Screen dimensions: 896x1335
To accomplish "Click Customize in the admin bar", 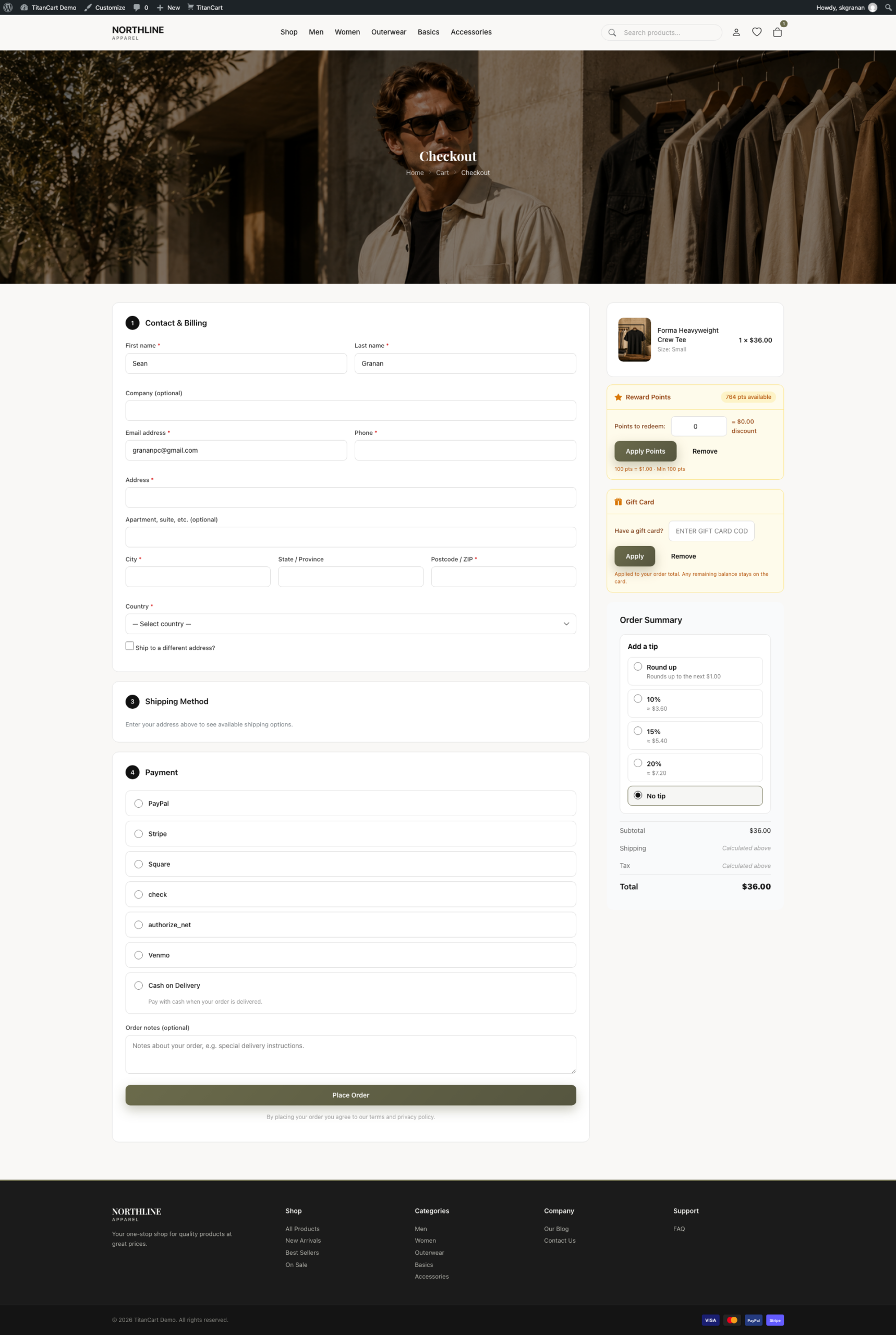I will point(105,7).
